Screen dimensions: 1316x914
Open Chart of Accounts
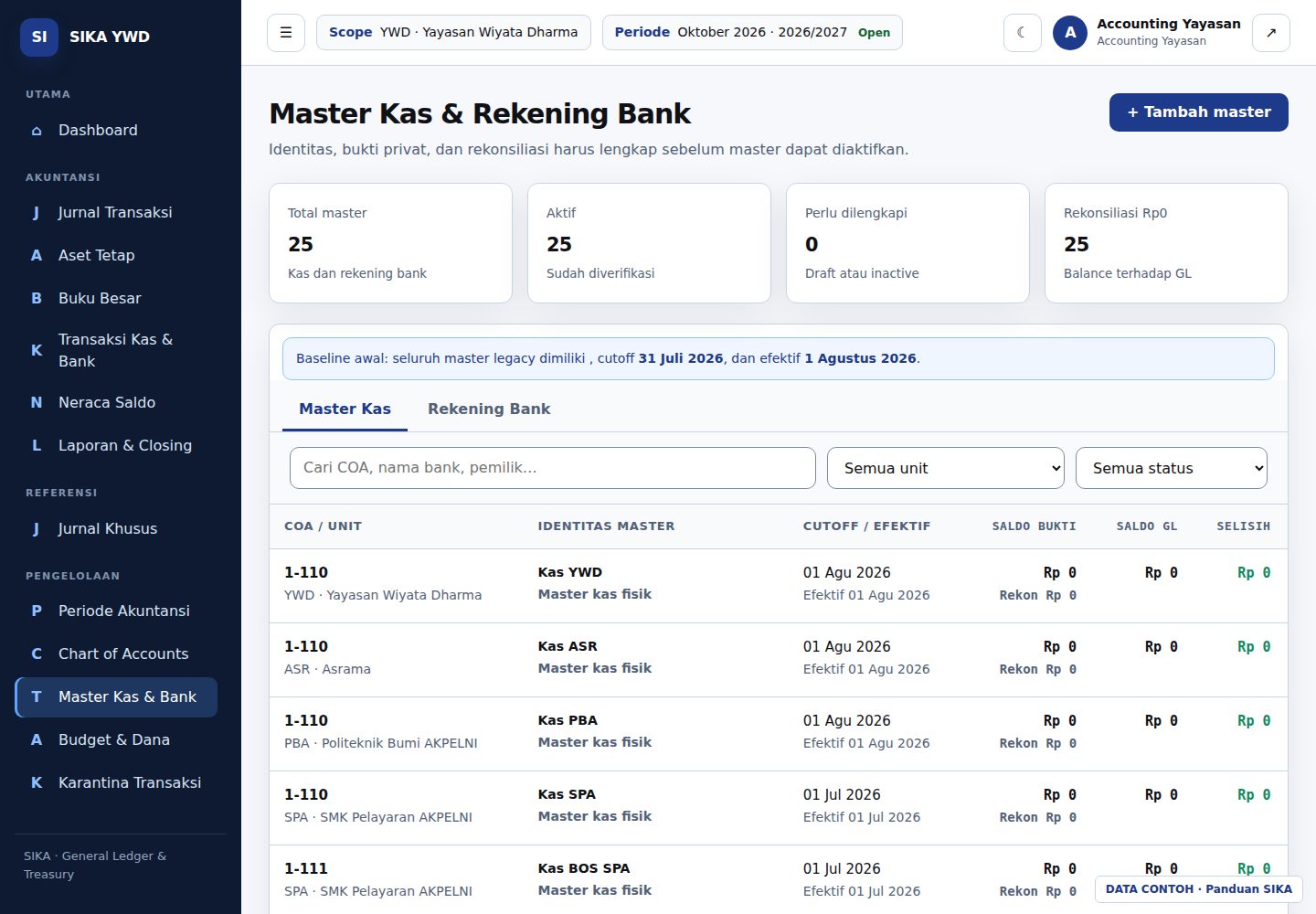(116, 654)
